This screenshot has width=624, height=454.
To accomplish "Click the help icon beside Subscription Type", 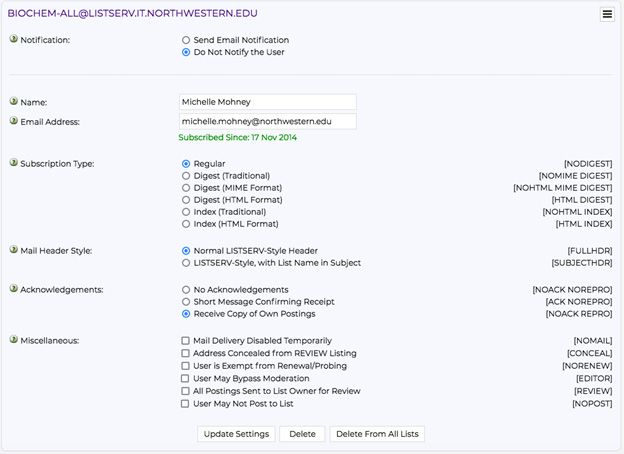I will coord(14,162).
